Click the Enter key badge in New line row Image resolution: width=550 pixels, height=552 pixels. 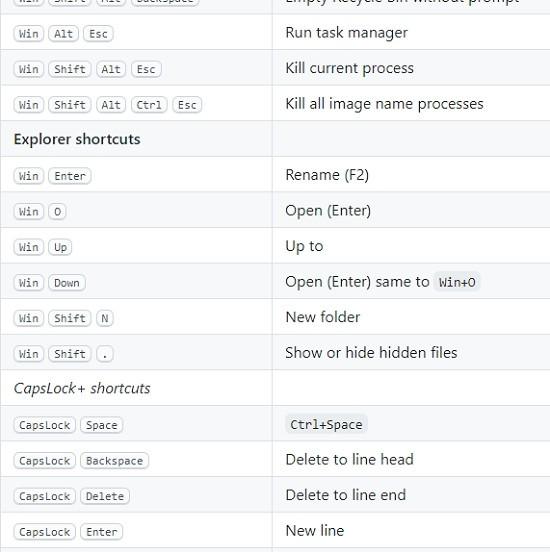tap(101, 532)
